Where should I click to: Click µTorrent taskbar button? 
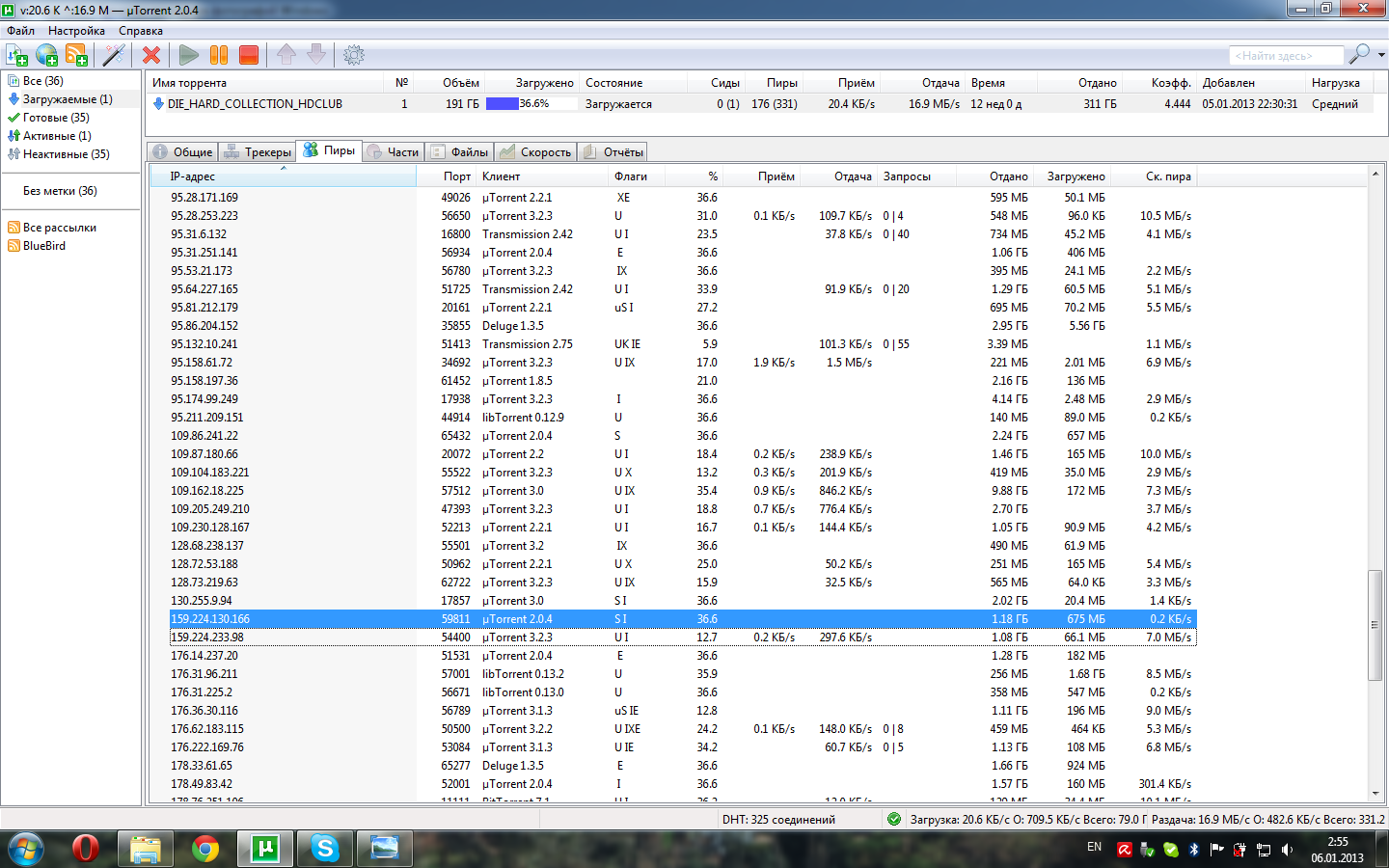[264, 849]
